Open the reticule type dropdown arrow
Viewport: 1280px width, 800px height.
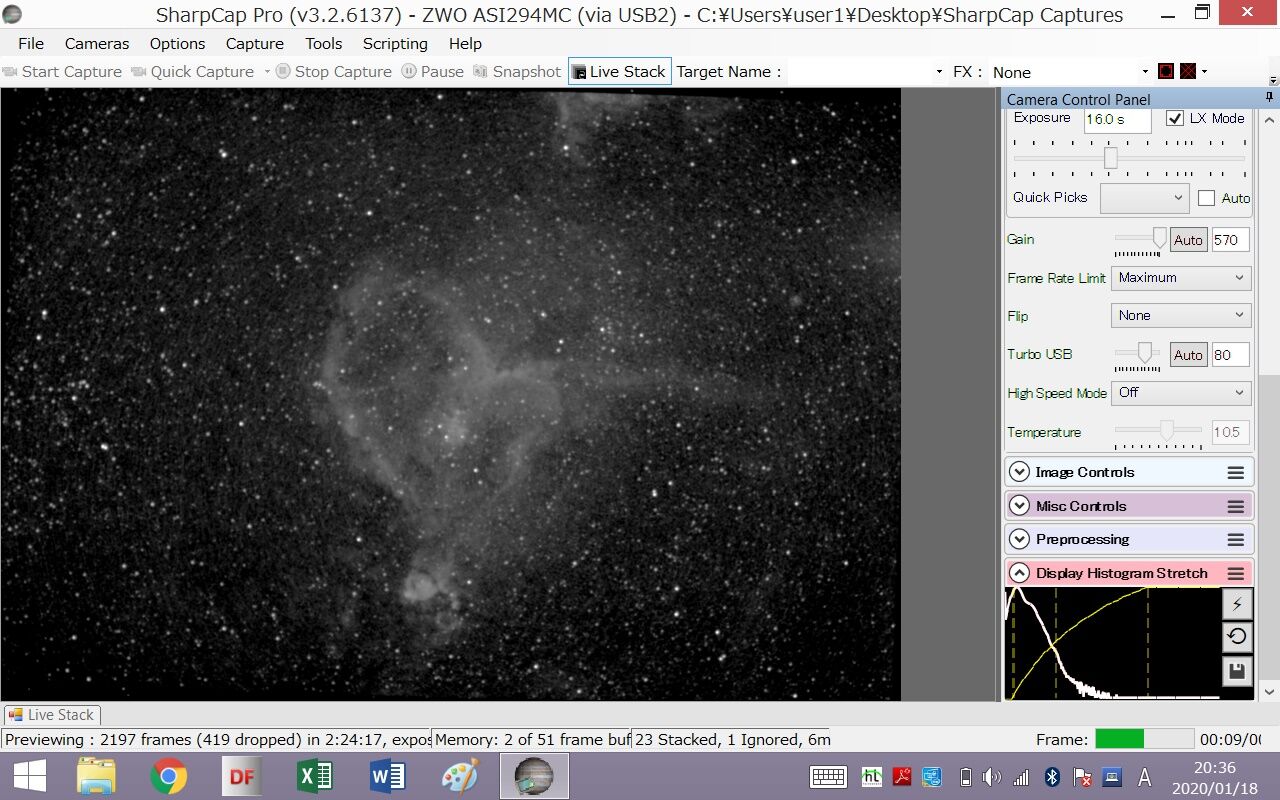[1204, 71]
